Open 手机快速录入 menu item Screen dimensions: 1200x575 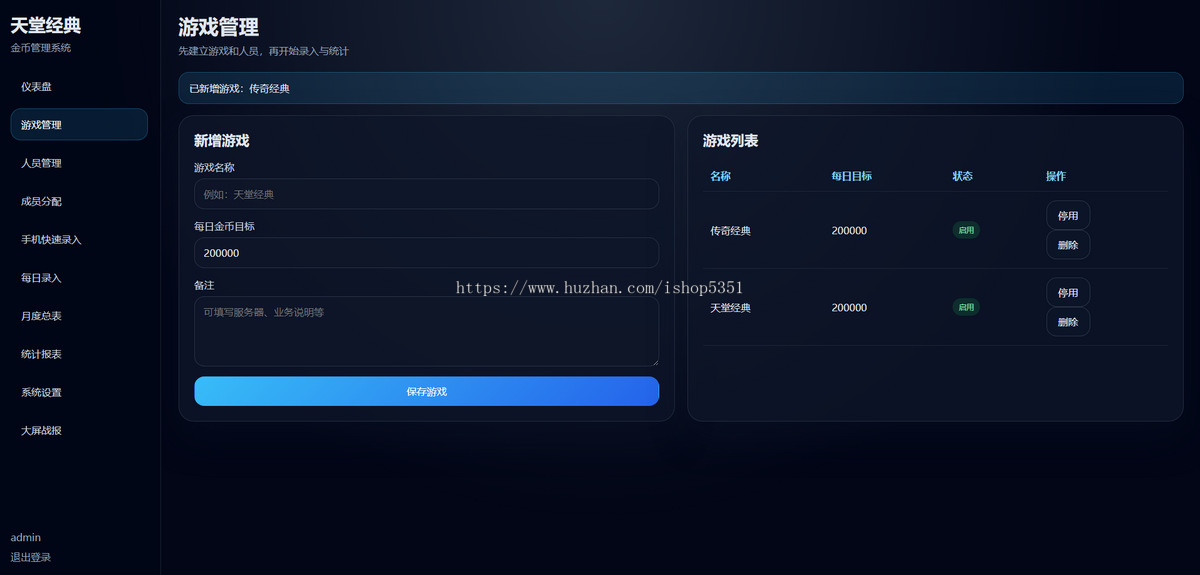point(79,240)
